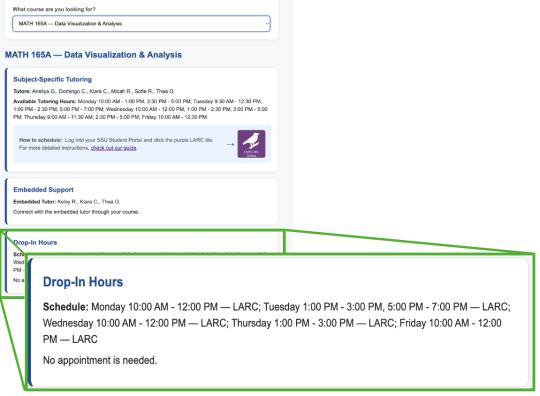This screenshot has width=540, height=396.
Task: Open the "check out our guide" link
Action: 113,148
